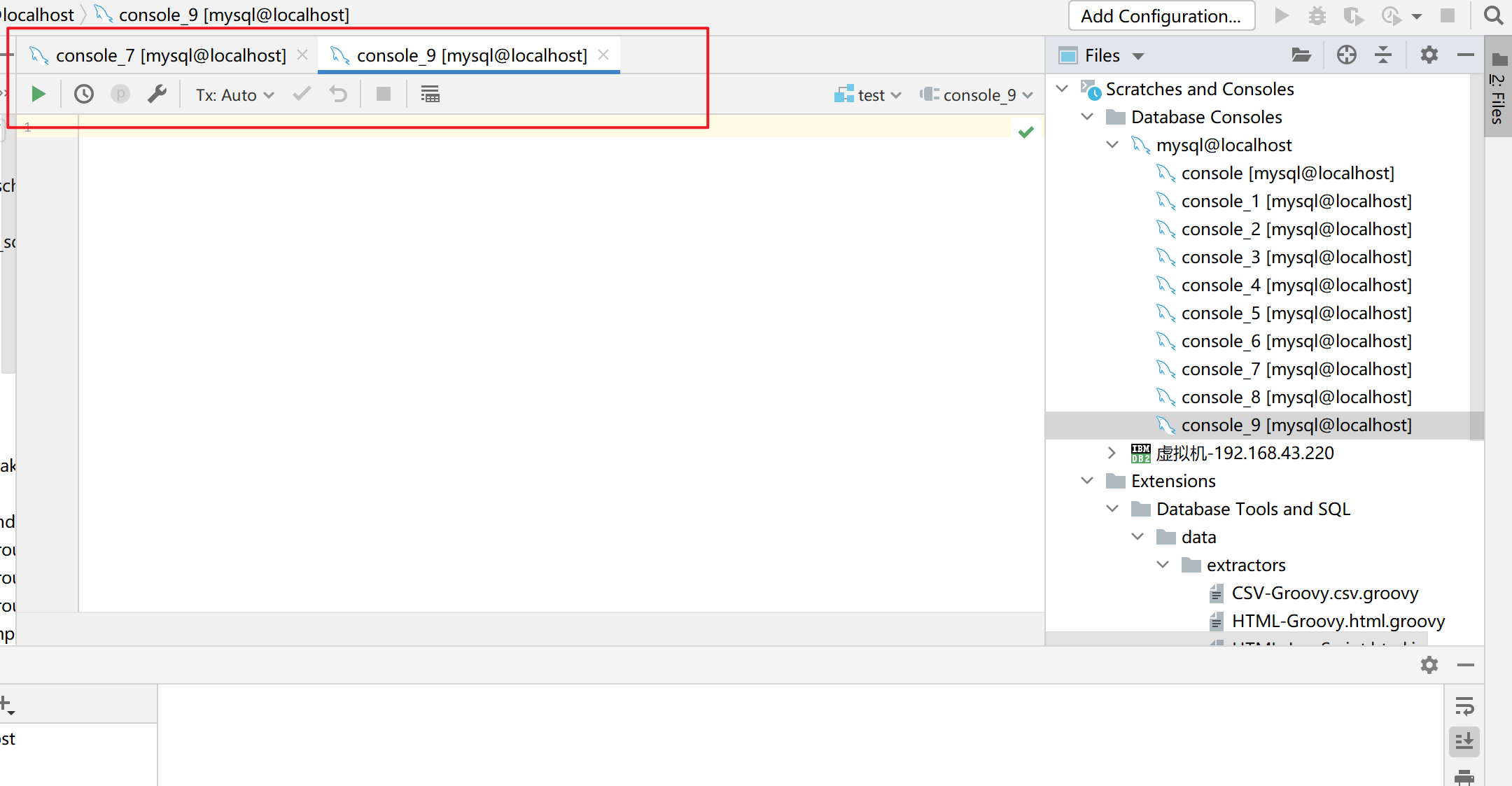Click the Add Configuration... button

click(1161, 16)
